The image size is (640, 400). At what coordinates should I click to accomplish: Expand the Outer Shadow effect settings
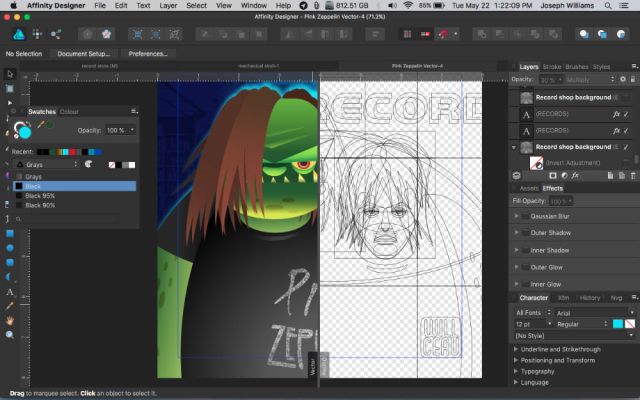tap(516, 233)
